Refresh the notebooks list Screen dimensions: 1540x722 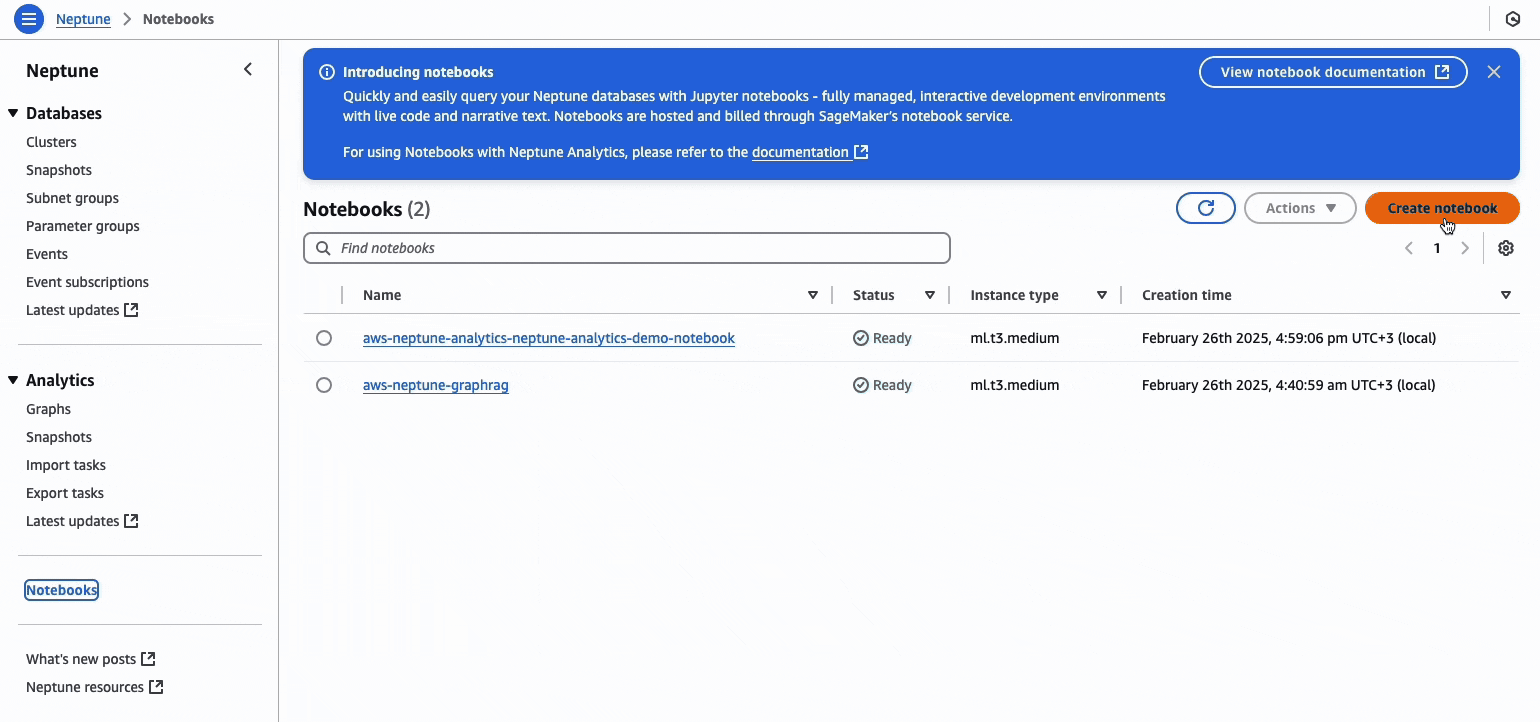[x=1206, y=208]
